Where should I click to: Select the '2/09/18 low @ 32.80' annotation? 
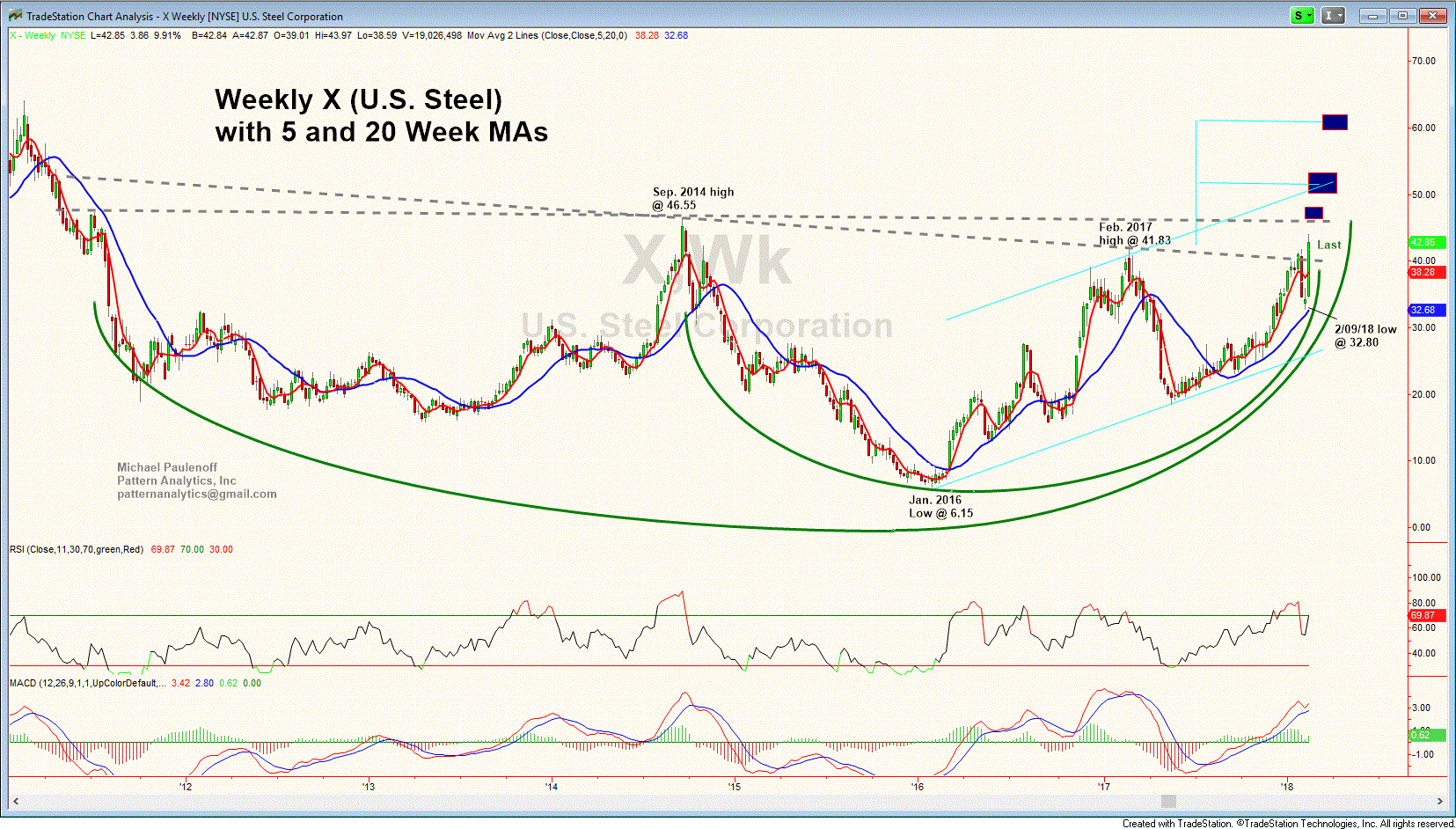(1365, 335)
